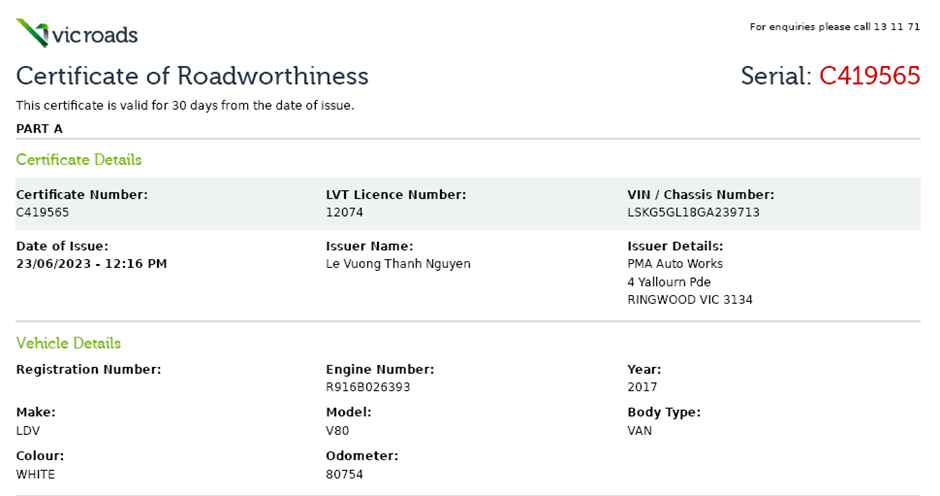Click the colour value WHITE

click(x=35, y=474)
